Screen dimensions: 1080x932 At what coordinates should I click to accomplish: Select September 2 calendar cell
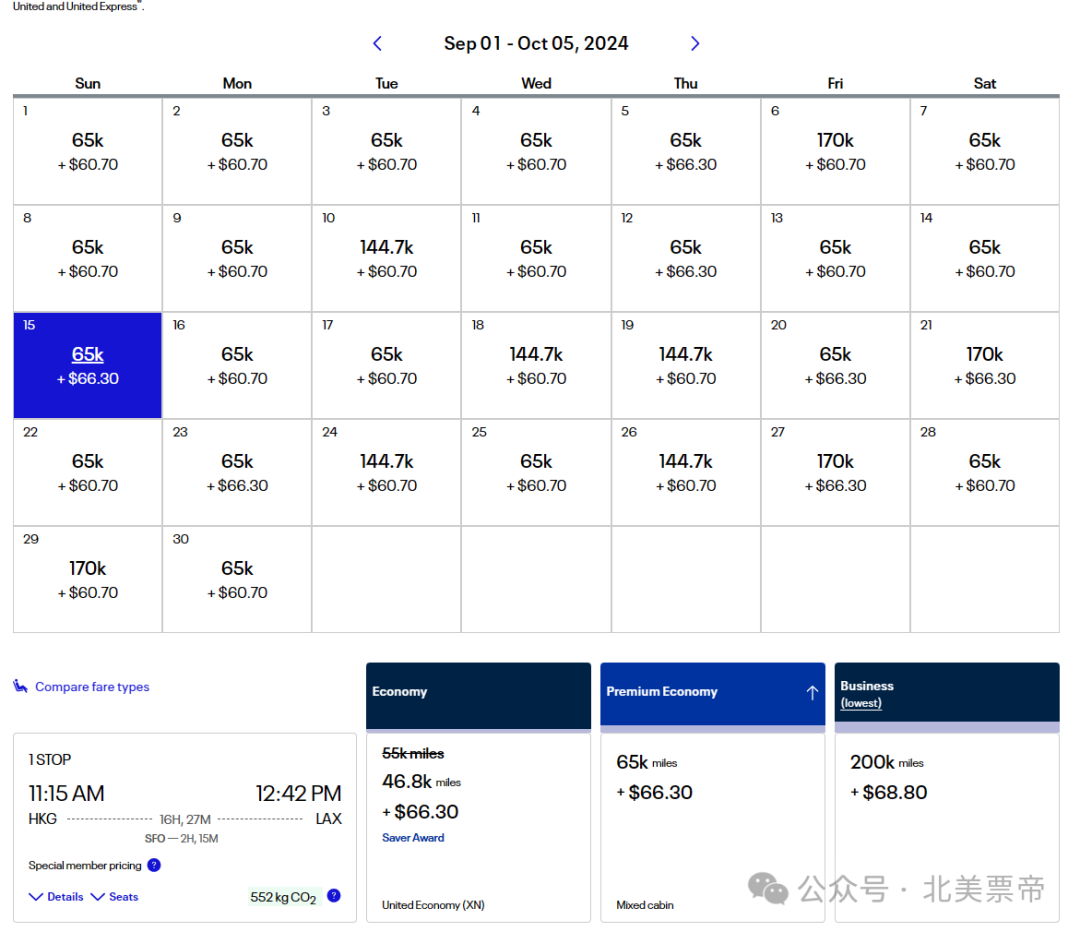pyautogui.click(x=237, y=152)
